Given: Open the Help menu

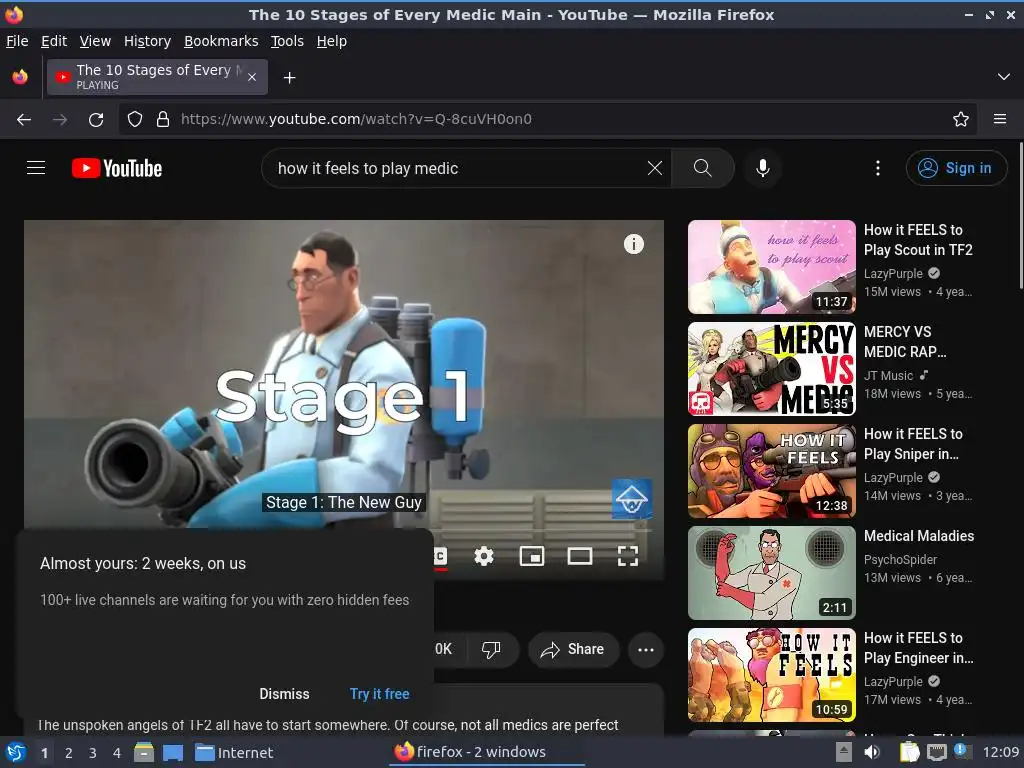Looking at the screenshot, I should [x=332, y=41].
